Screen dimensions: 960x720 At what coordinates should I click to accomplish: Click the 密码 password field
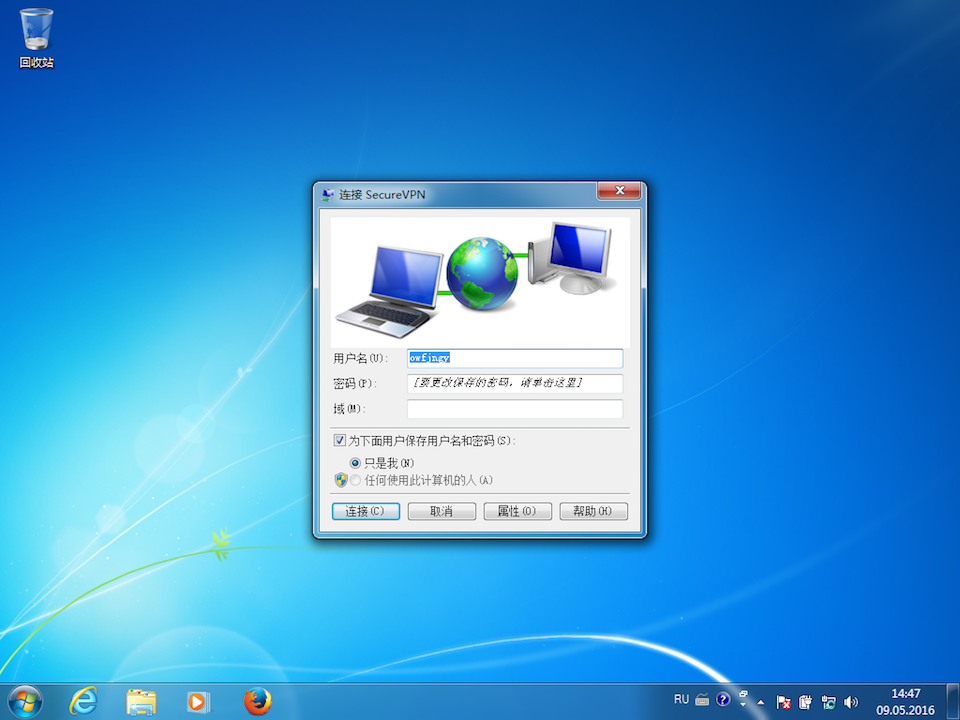pyautogui.click(x=515, y=383)
